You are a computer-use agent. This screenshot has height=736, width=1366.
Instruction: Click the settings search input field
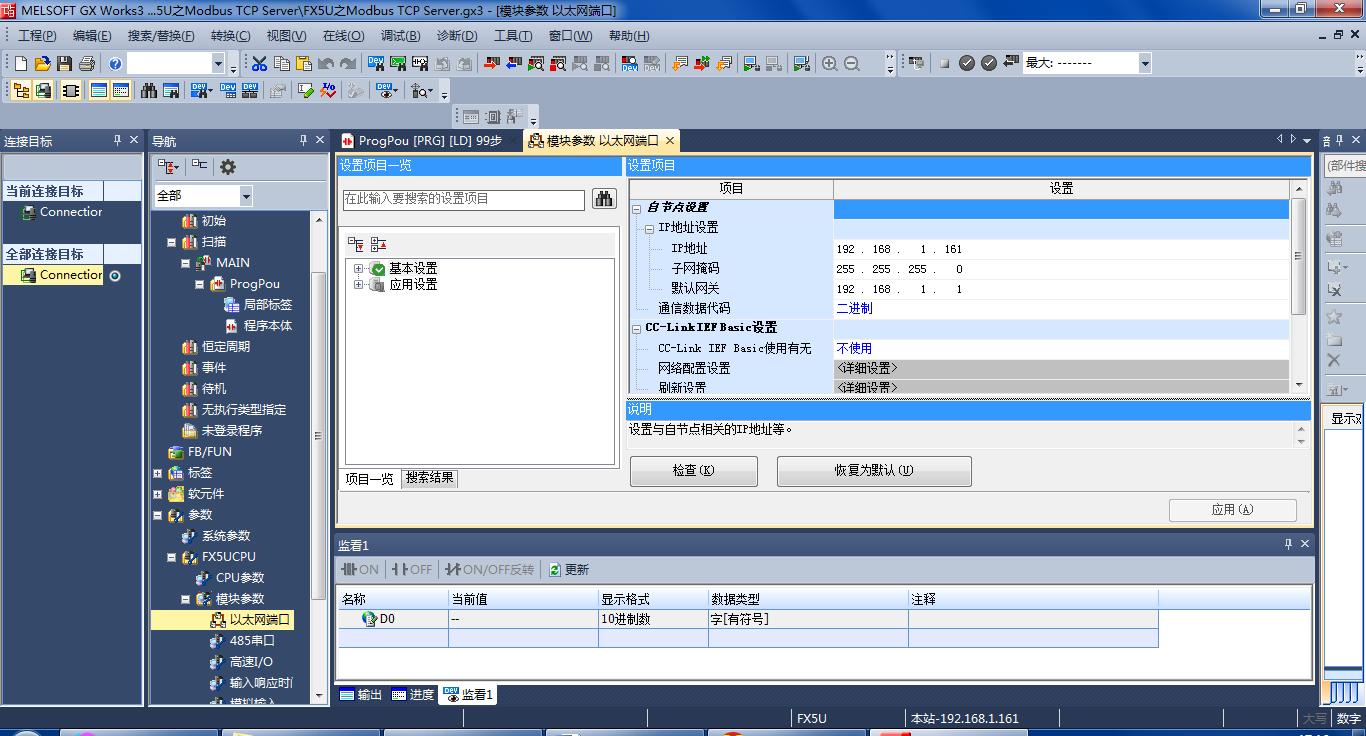tap(463, 199)
